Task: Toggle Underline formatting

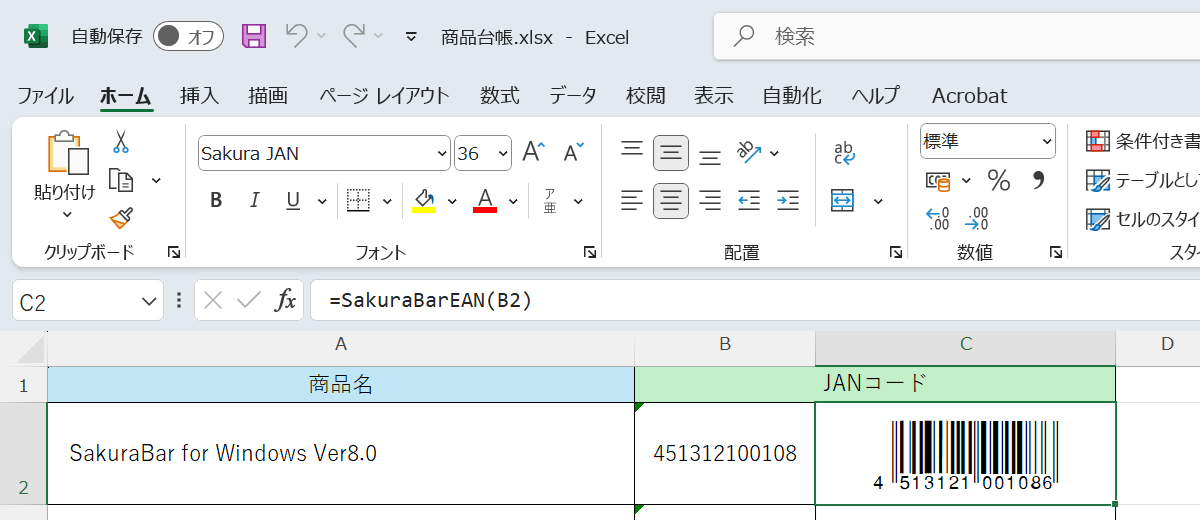Action: [293, 201]
